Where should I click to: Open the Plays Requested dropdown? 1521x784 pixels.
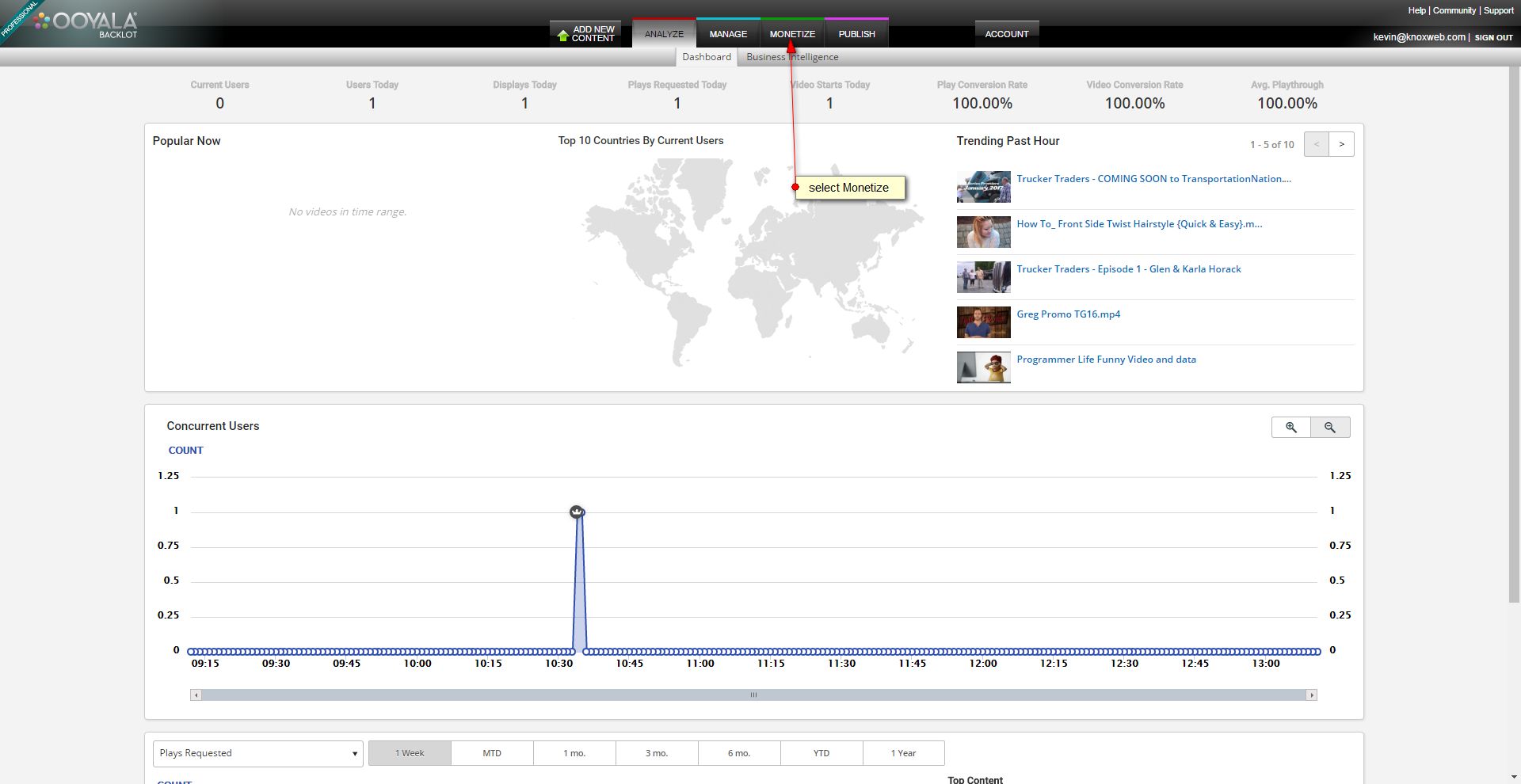coord(258,753)
